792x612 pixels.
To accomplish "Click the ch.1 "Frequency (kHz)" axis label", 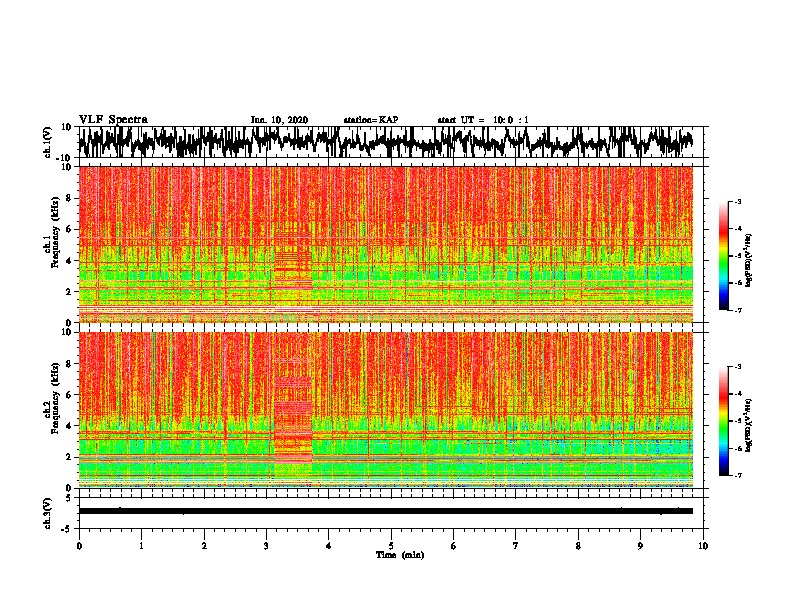I will tap(55, 232).
